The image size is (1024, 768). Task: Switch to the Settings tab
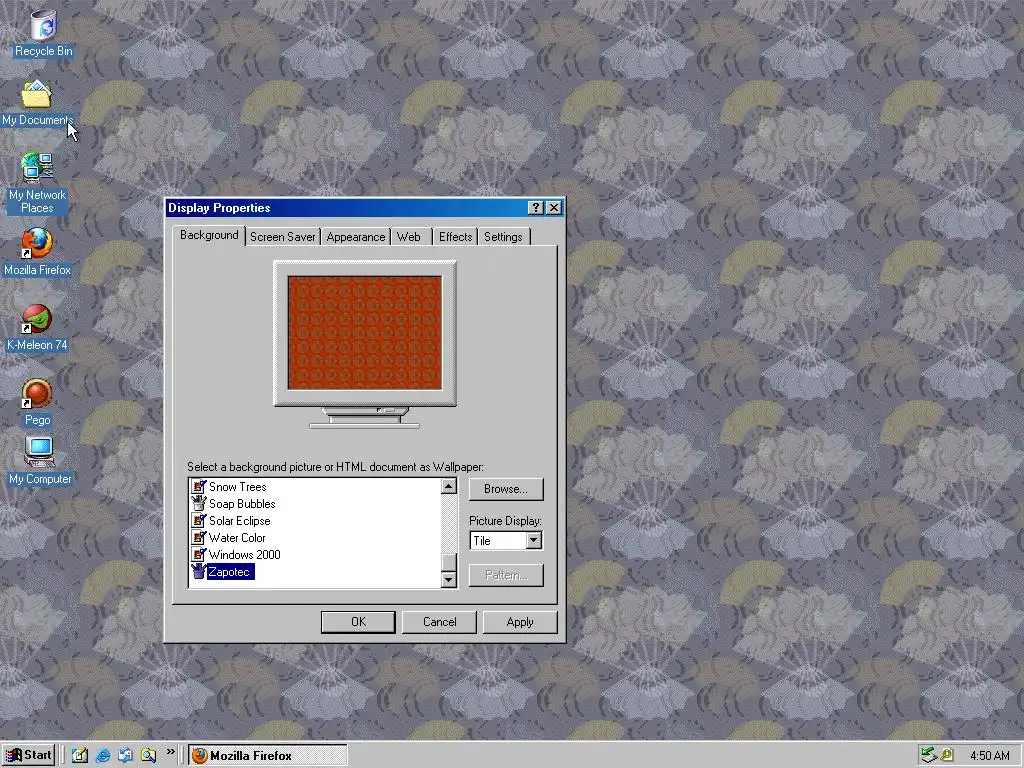tap(503, 236)
